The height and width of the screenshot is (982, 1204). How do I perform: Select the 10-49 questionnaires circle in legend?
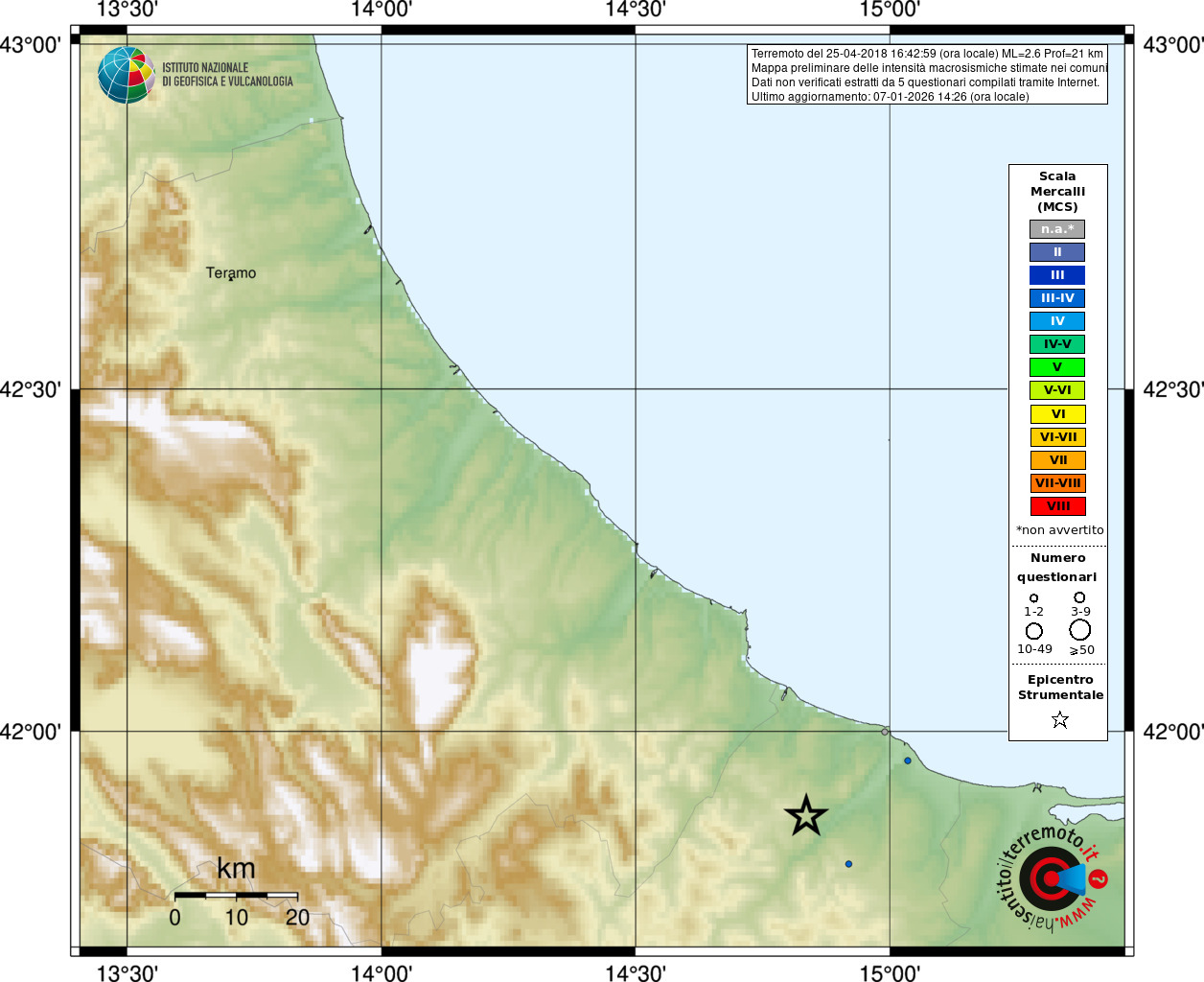tap(1033, 631)
